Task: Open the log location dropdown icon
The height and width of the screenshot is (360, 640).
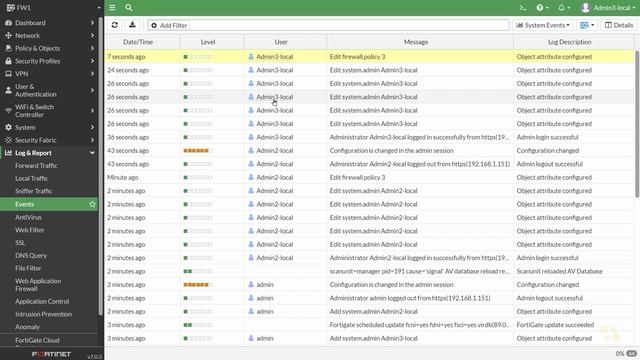Action: pos(587,25)
